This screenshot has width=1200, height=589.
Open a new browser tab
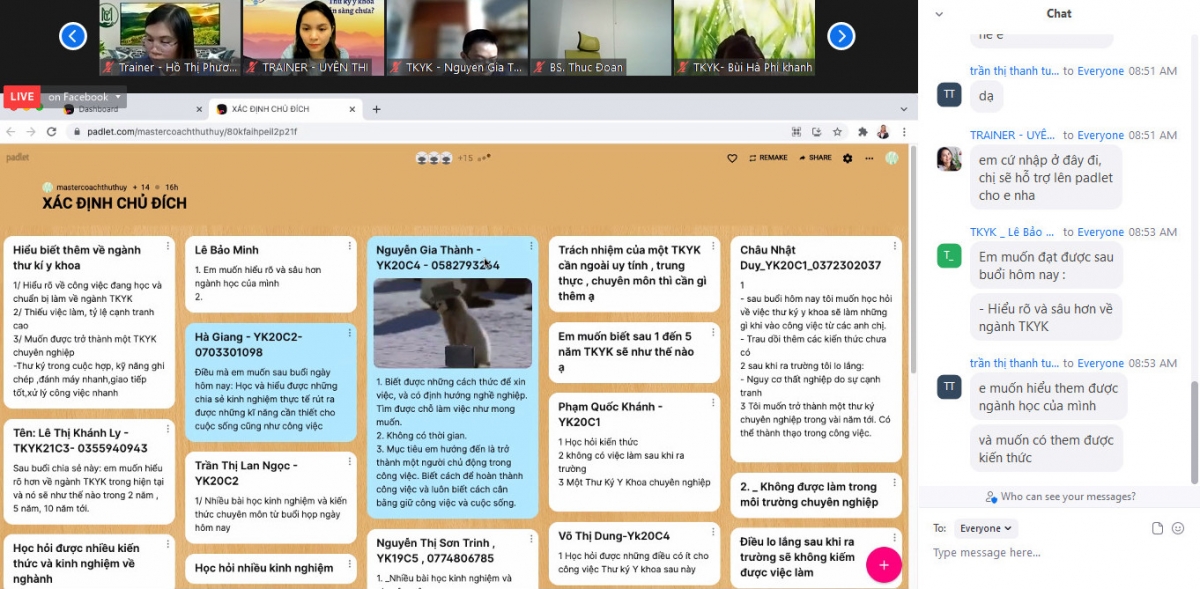(377, 109)
